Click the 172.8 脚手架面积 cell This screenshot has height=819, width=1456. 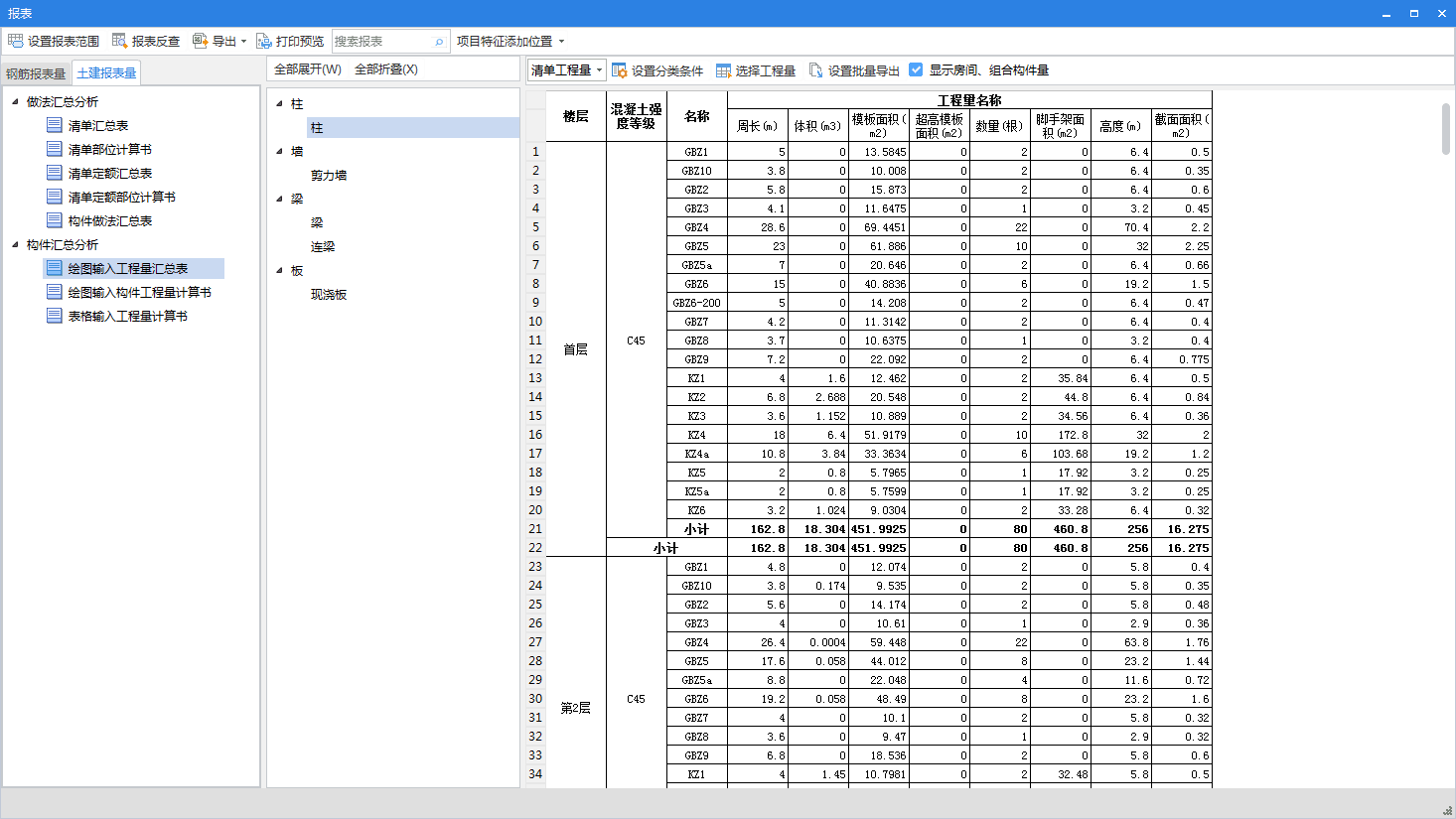point(1061,435)
